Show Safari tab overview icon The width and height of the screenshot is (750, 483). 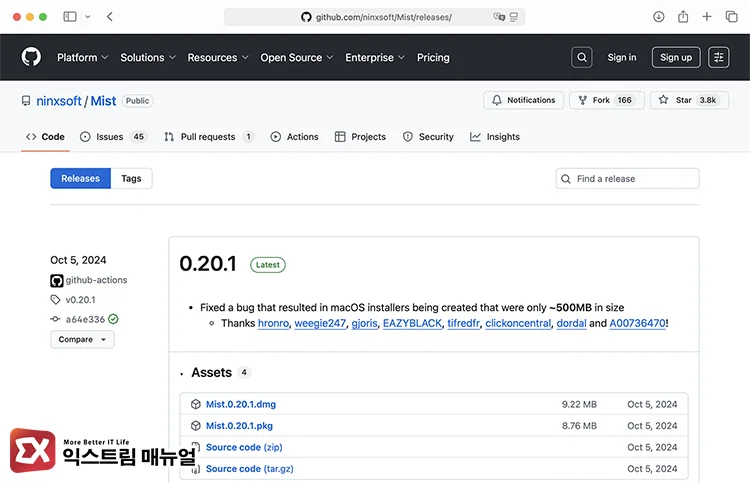click(x=731, y=17)
